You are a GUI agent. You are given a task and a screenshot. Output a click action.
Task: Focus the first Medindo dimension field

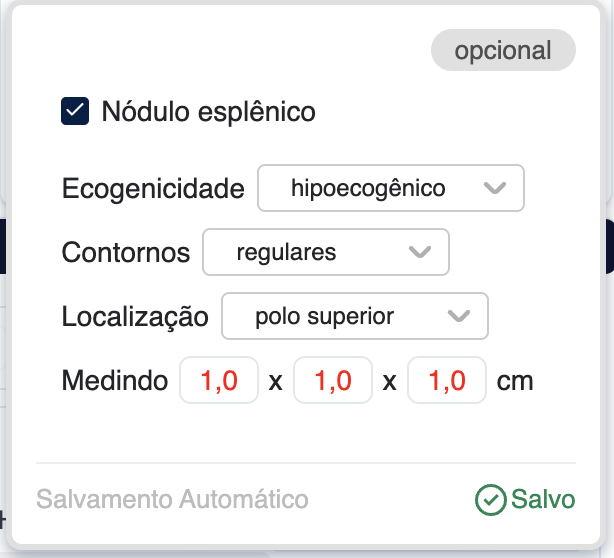(x=219, y=381)
